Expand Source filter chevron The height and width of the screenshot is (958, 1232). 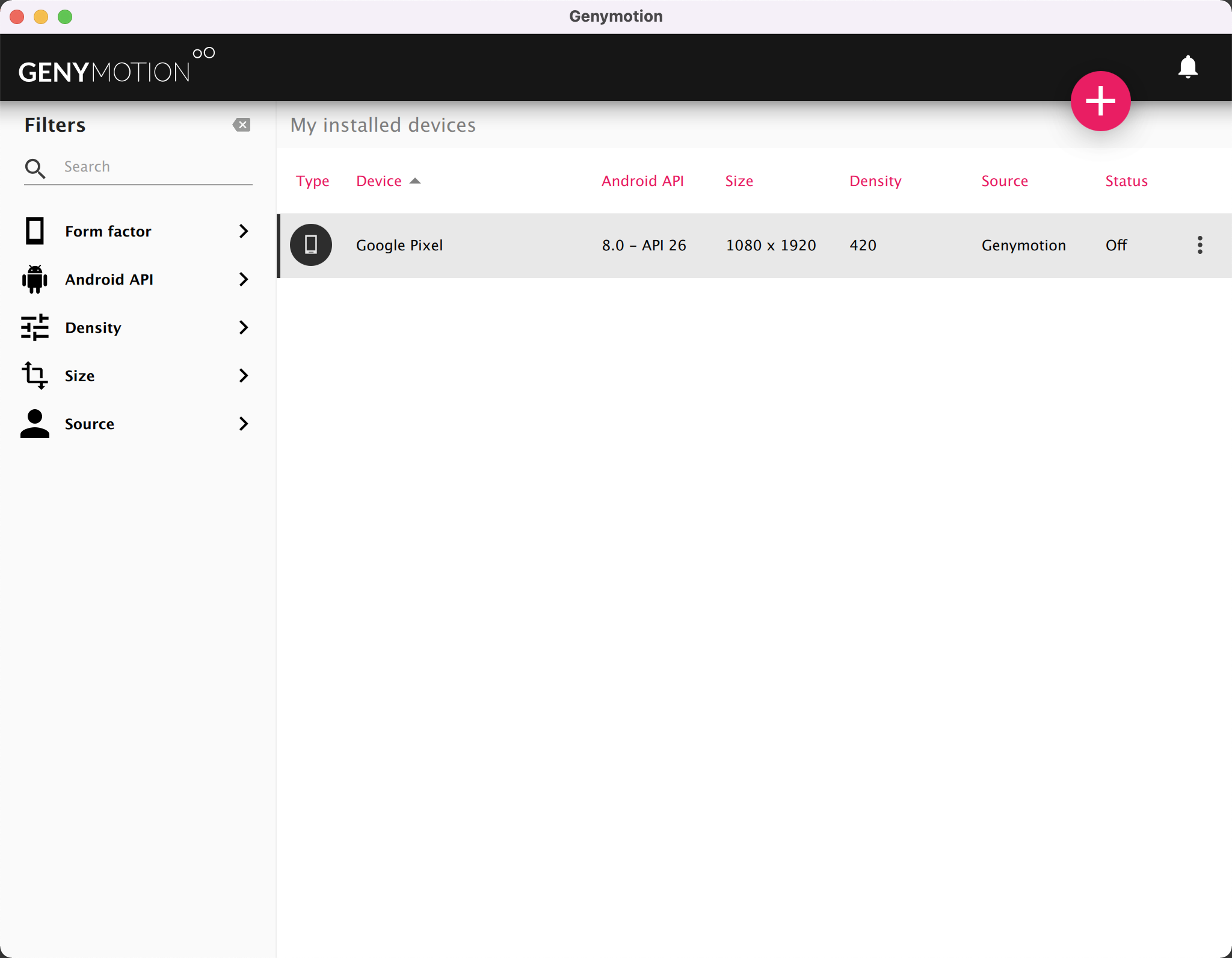pos(244,424)
